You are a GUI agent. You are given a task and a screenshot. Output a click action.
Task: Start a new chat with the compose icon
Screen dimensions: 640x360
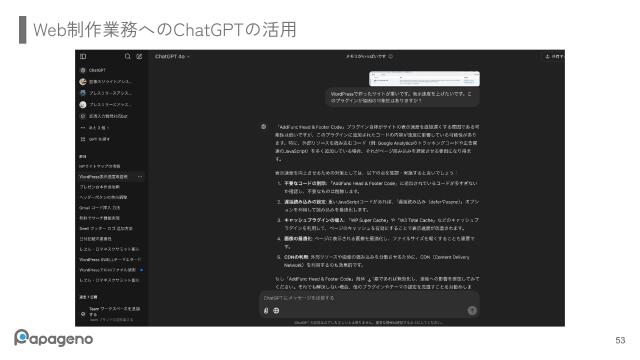(x=140, y=56)
